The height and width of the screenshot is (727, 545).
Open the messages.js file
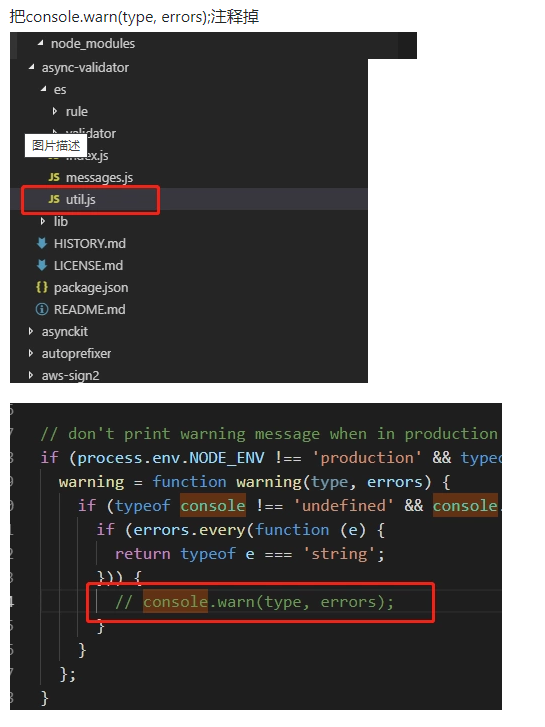[x=99, y=178]
